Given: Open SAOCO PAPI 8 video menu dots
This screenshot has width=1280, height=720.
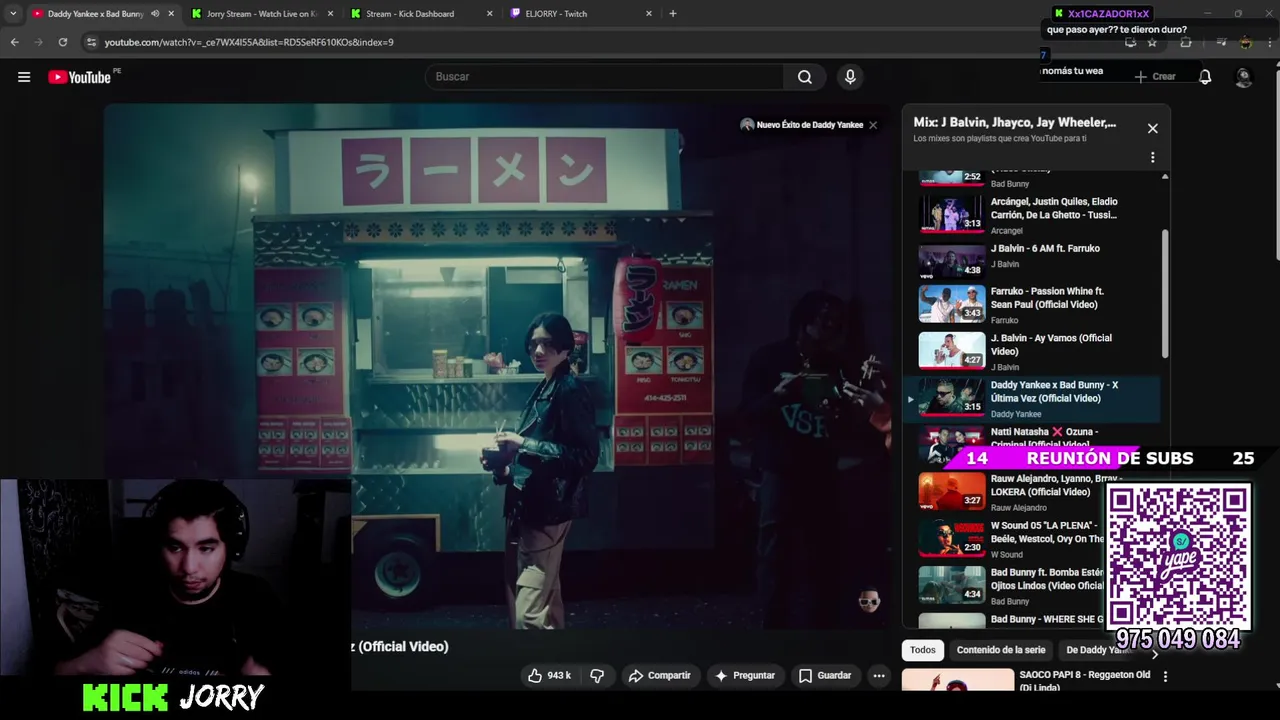Looking at the screenshot, I should (x=1164, y=676).
